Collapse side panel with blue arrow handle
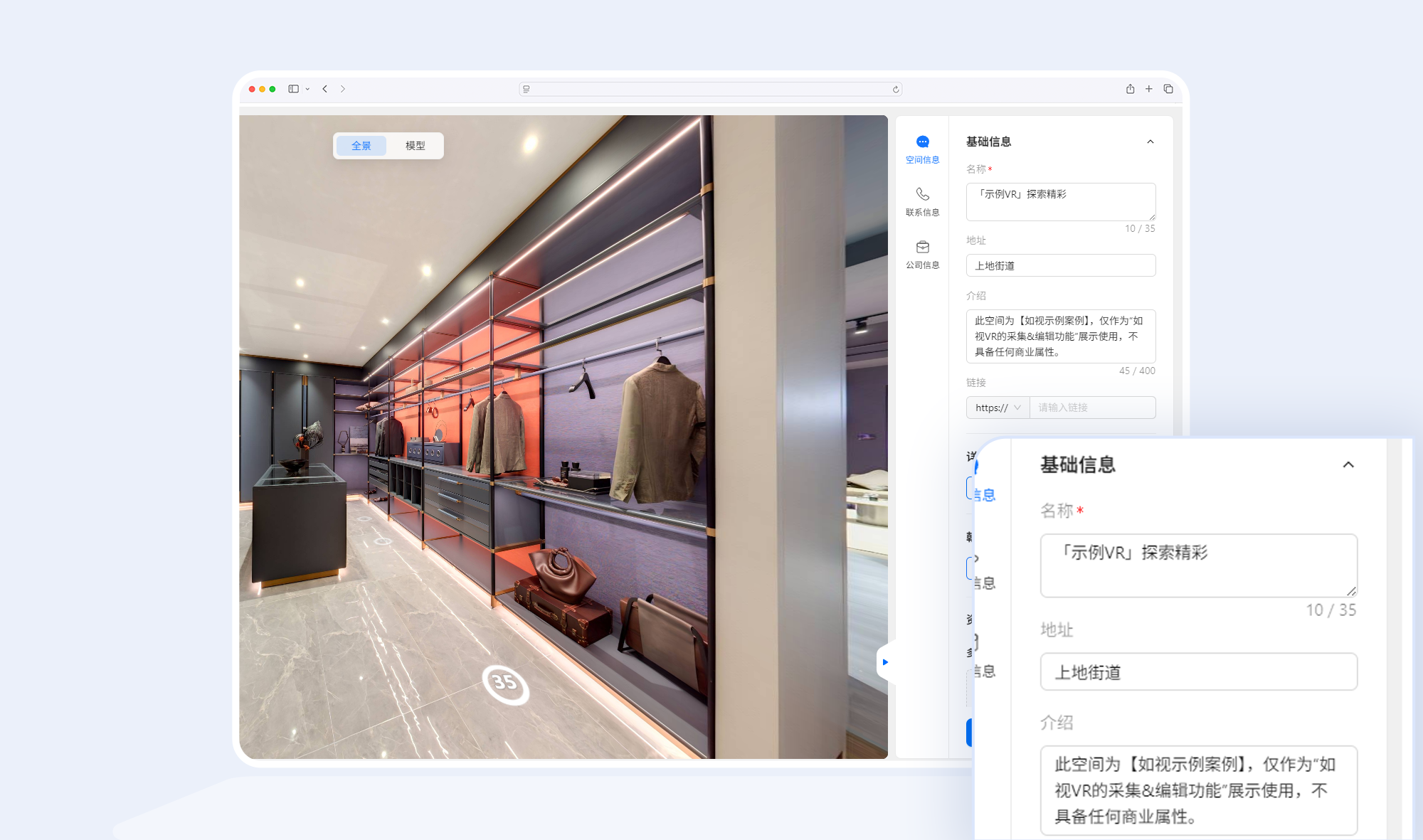This screenshot has height=840, width=1423. tap(885, 662)
